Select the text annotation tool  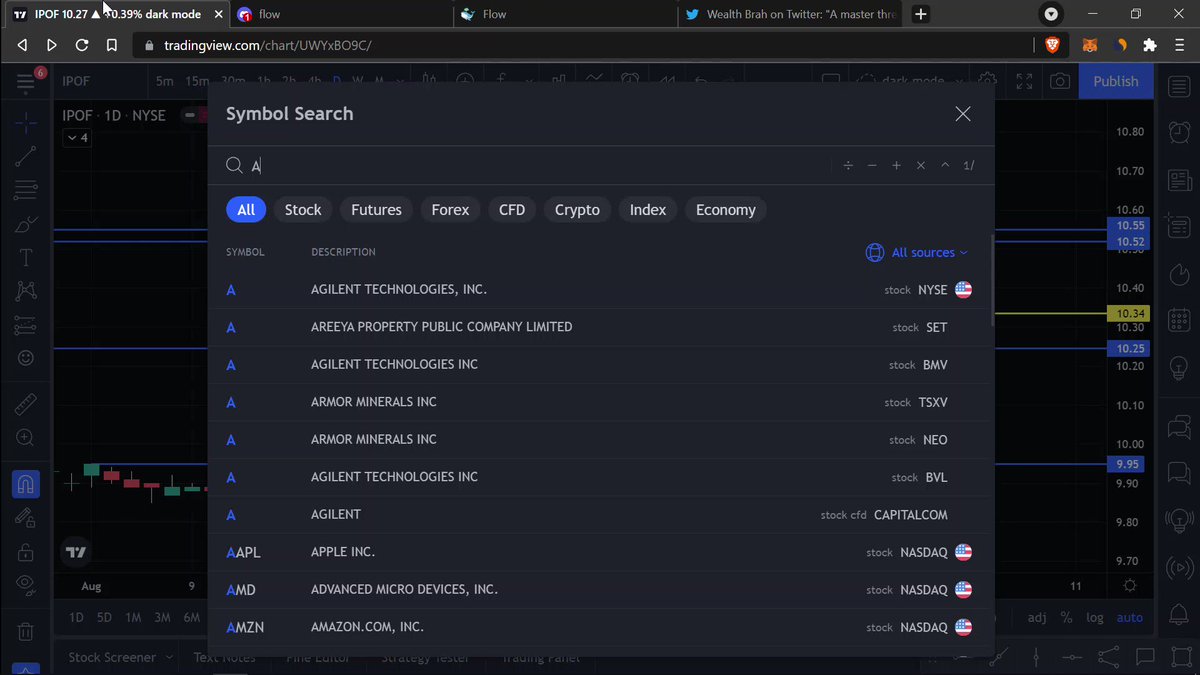pyautogui.click(x=26, y=257)
